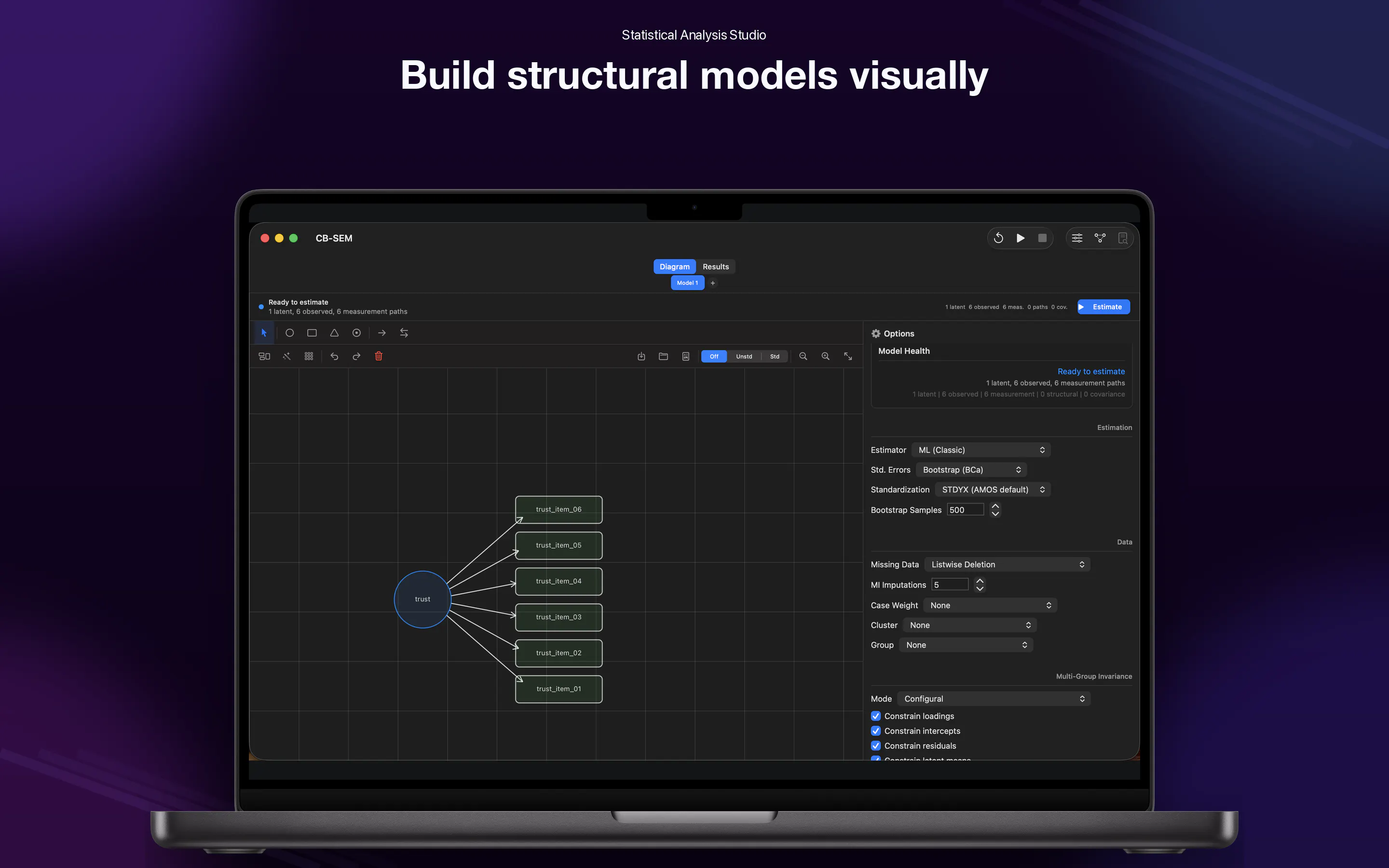Open the sliders options panel icon
1389x868 pixels.
[x=1077, y=238]
